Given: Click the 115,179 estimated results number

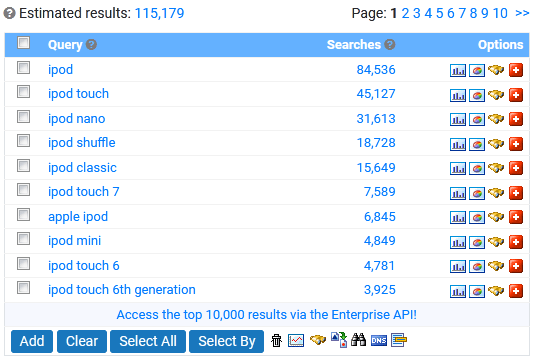Looking at the screenshot, I should pos(159,13).
